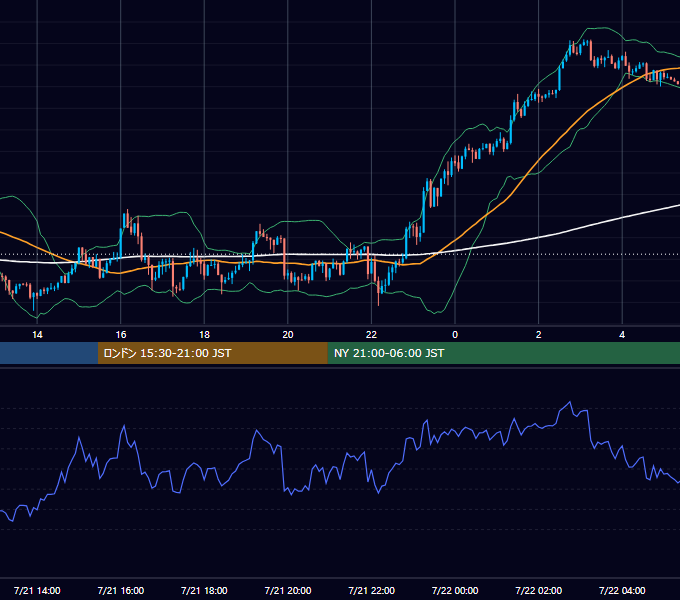Click the 18 hour label on price chart
Screen dimensions: 680x600
[x=204, y=335]
